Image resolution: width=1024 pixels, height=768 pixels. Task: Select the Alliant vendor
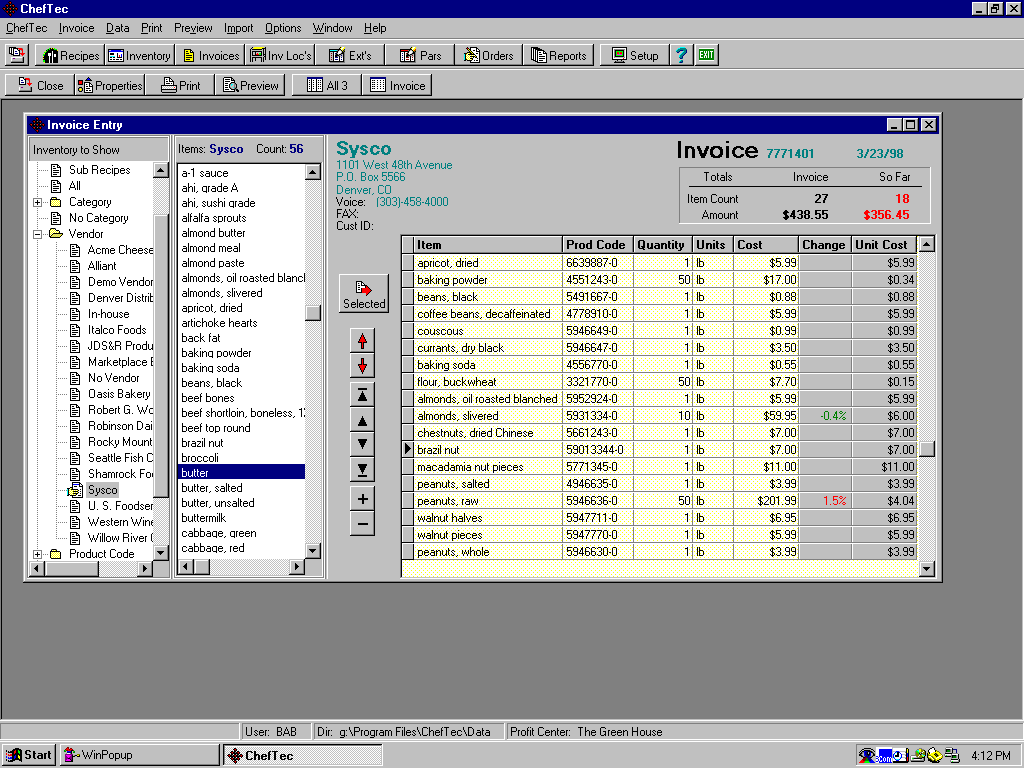pyautogui.click(x=102, y=266)
